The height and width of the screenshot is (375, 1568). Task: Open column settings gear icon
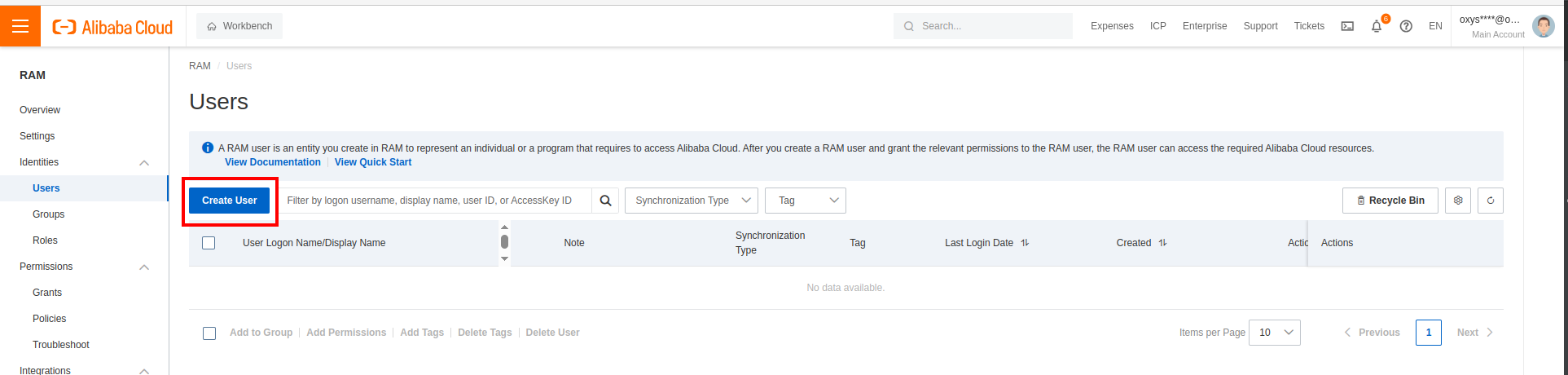tap(1458, 201)
